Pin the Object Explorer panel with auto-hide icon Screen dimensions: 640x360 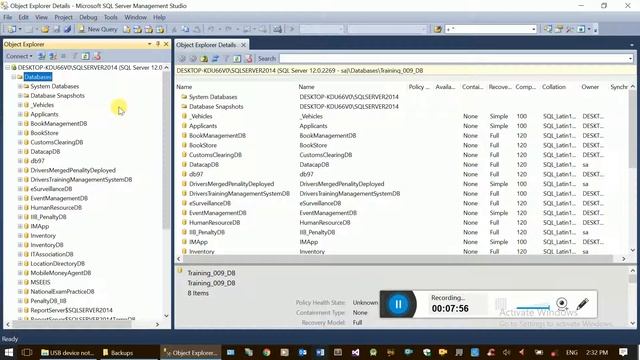(x=158, y=44)
